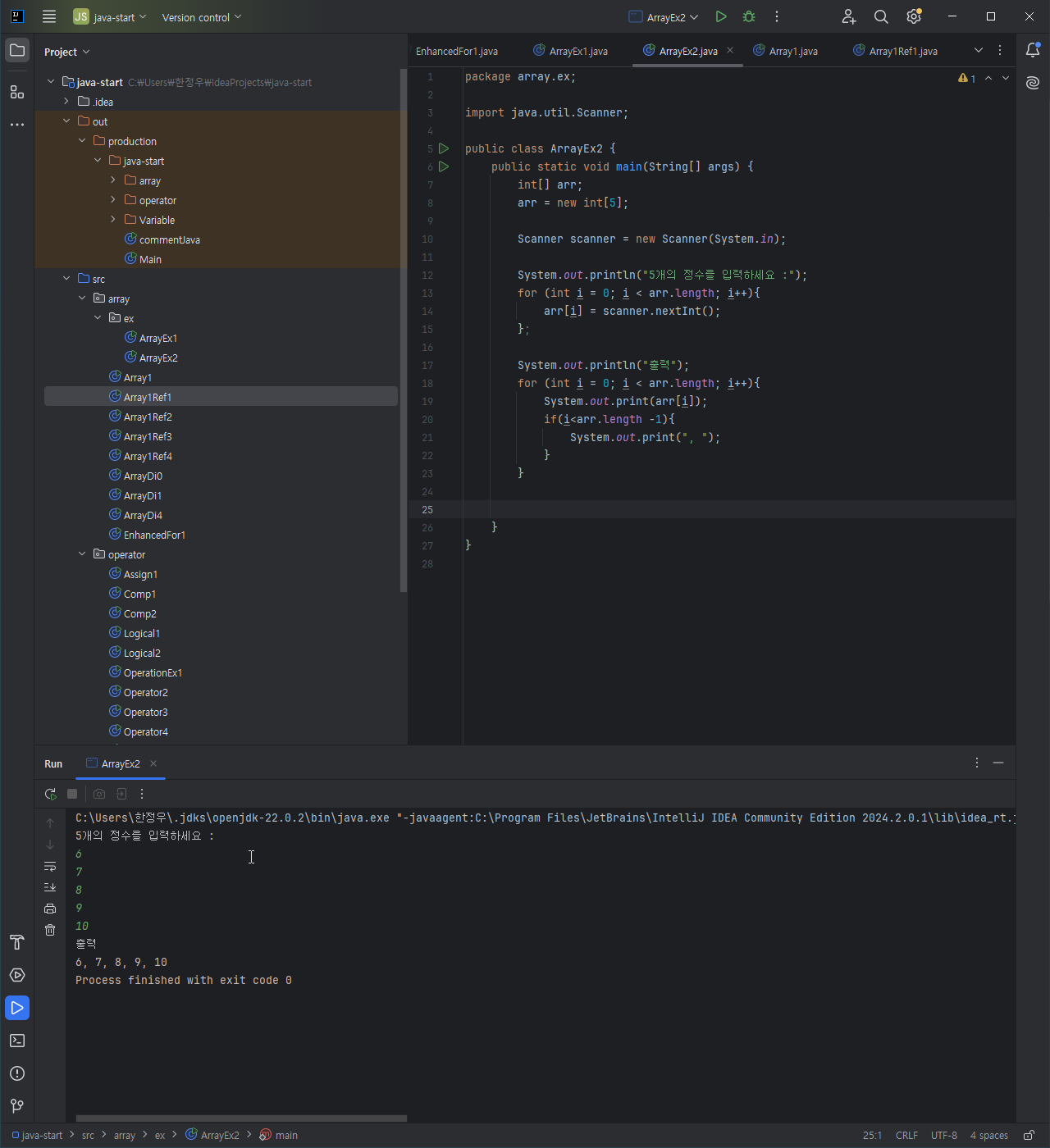Go to next highlighted problem arrow
The height and width of the screenshot is (1148, 1050).
click(1006, 78)
